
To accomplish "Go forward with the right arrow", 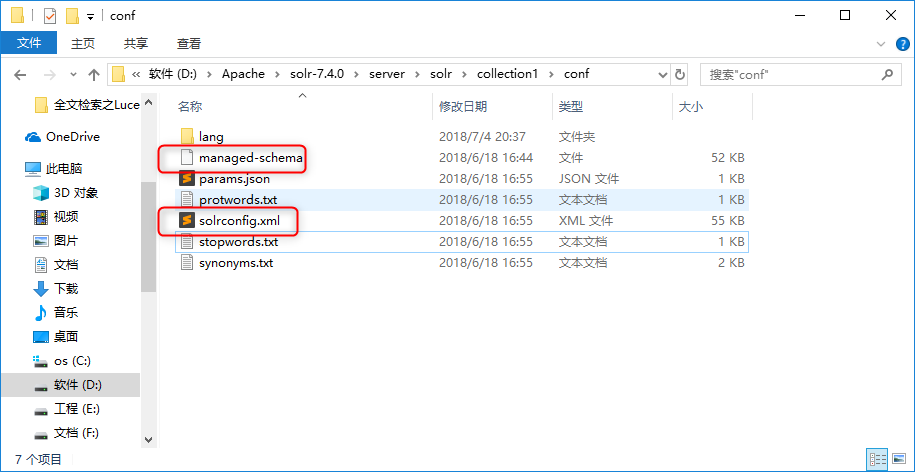I will [50, 75].
